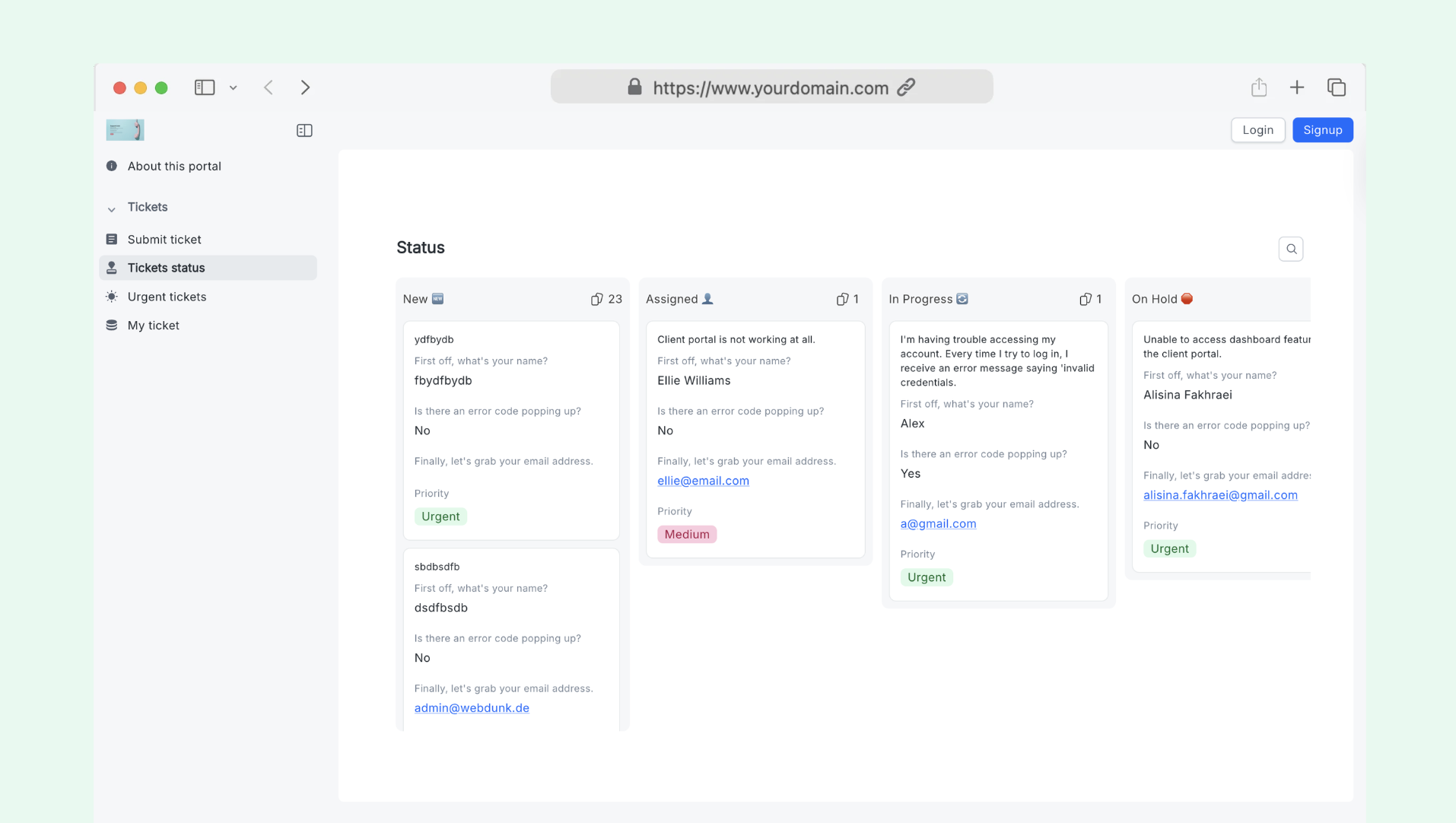Click the Status heading
This screenshot has height=823, width=1456.
point(421,248)
